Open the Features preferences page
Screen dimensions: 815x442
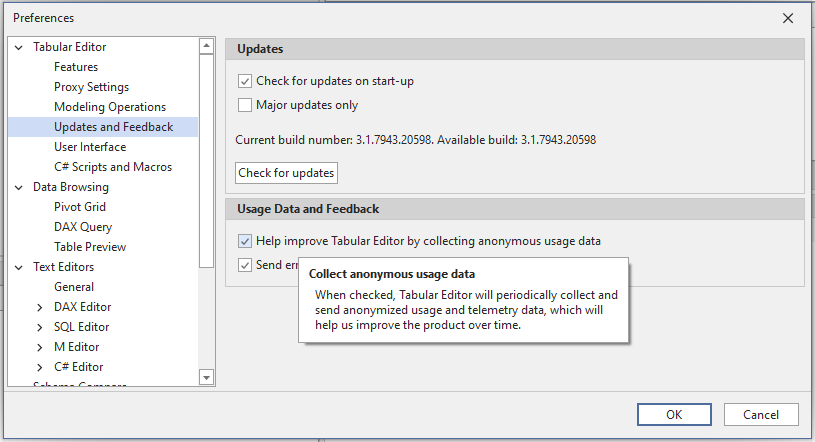76,67
